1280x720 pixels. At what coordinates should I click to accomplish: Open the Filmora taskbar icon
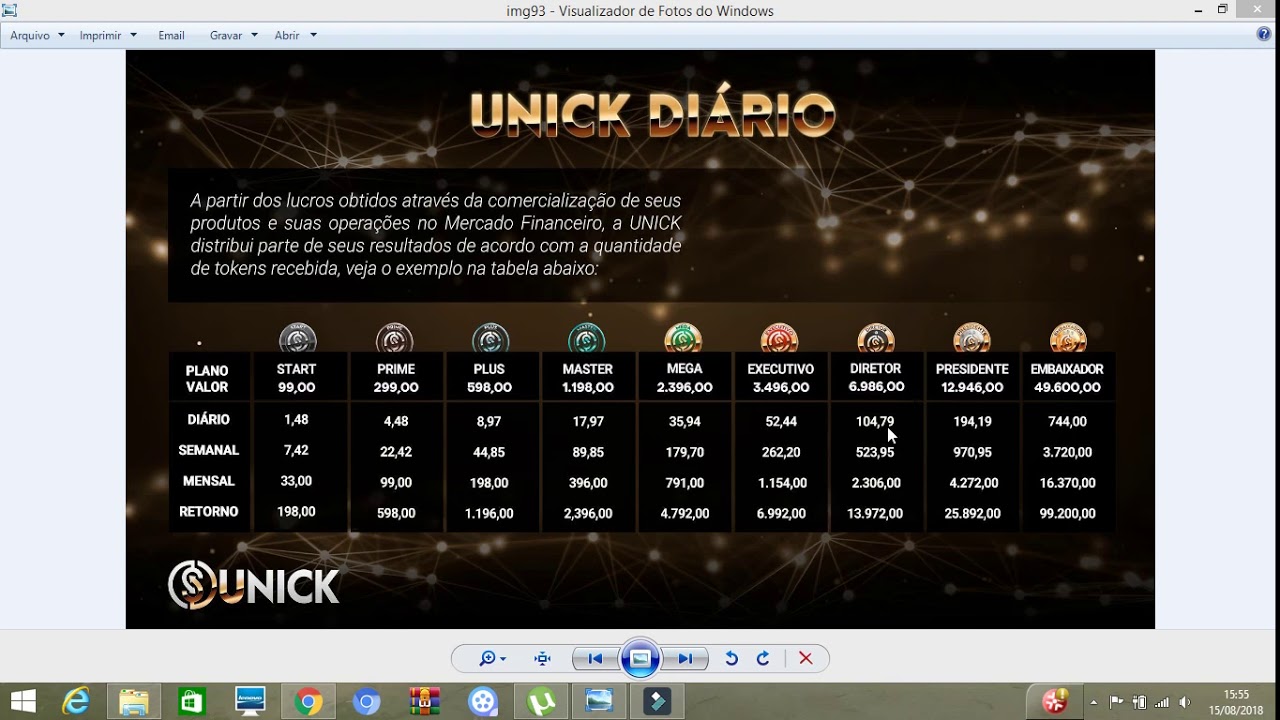(657, 701)
